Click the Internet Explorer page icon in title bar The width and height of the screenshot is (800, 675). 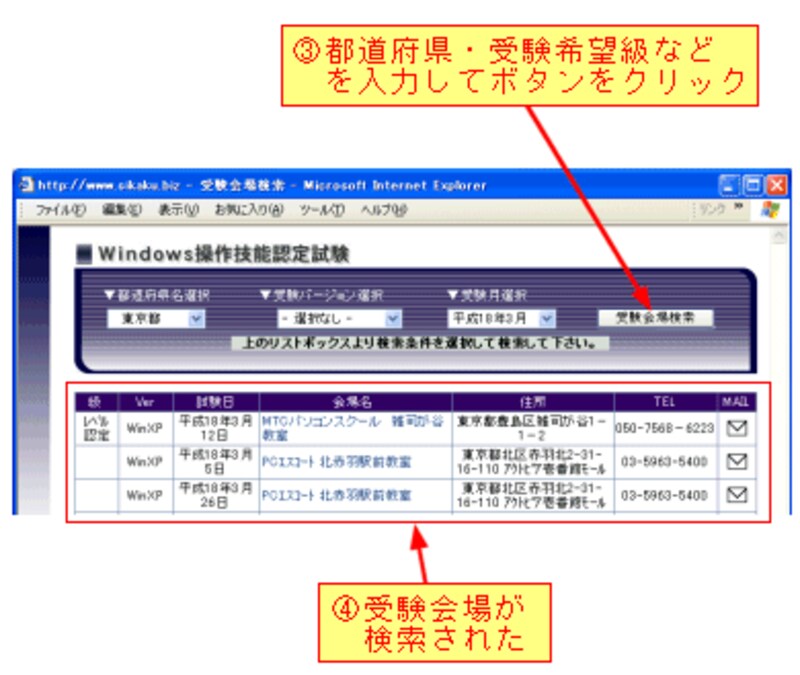point(27,184)
